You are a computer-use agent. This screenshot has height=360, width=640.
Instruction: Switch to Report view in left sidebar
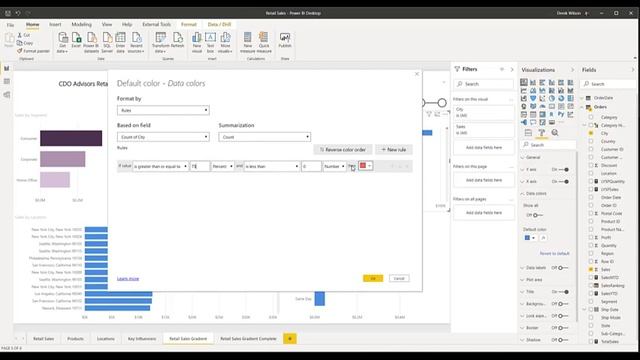(x=7, y=68)
